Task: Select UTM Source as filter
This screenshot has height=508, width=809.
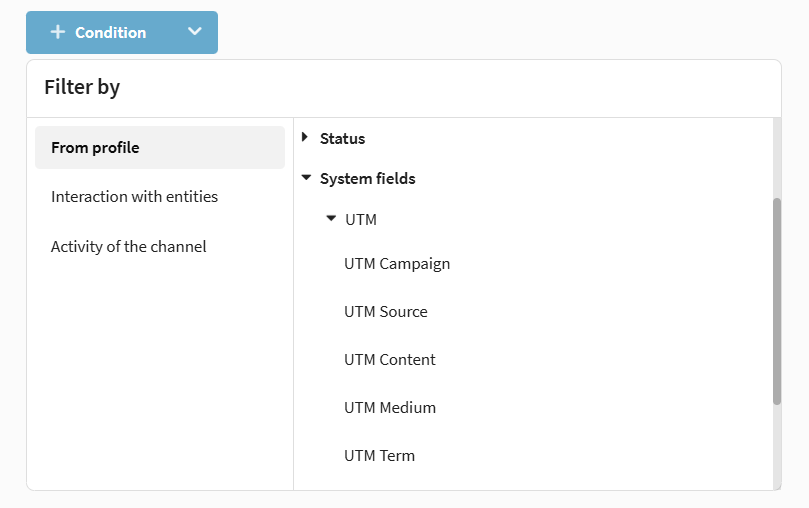Action: point(385,312)
